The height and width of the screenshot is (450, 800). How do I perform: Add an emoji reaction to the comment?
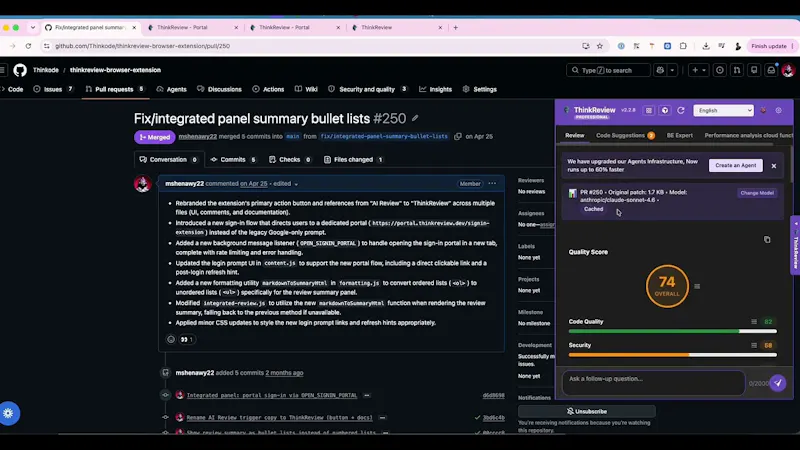click(x=171, y=339)
